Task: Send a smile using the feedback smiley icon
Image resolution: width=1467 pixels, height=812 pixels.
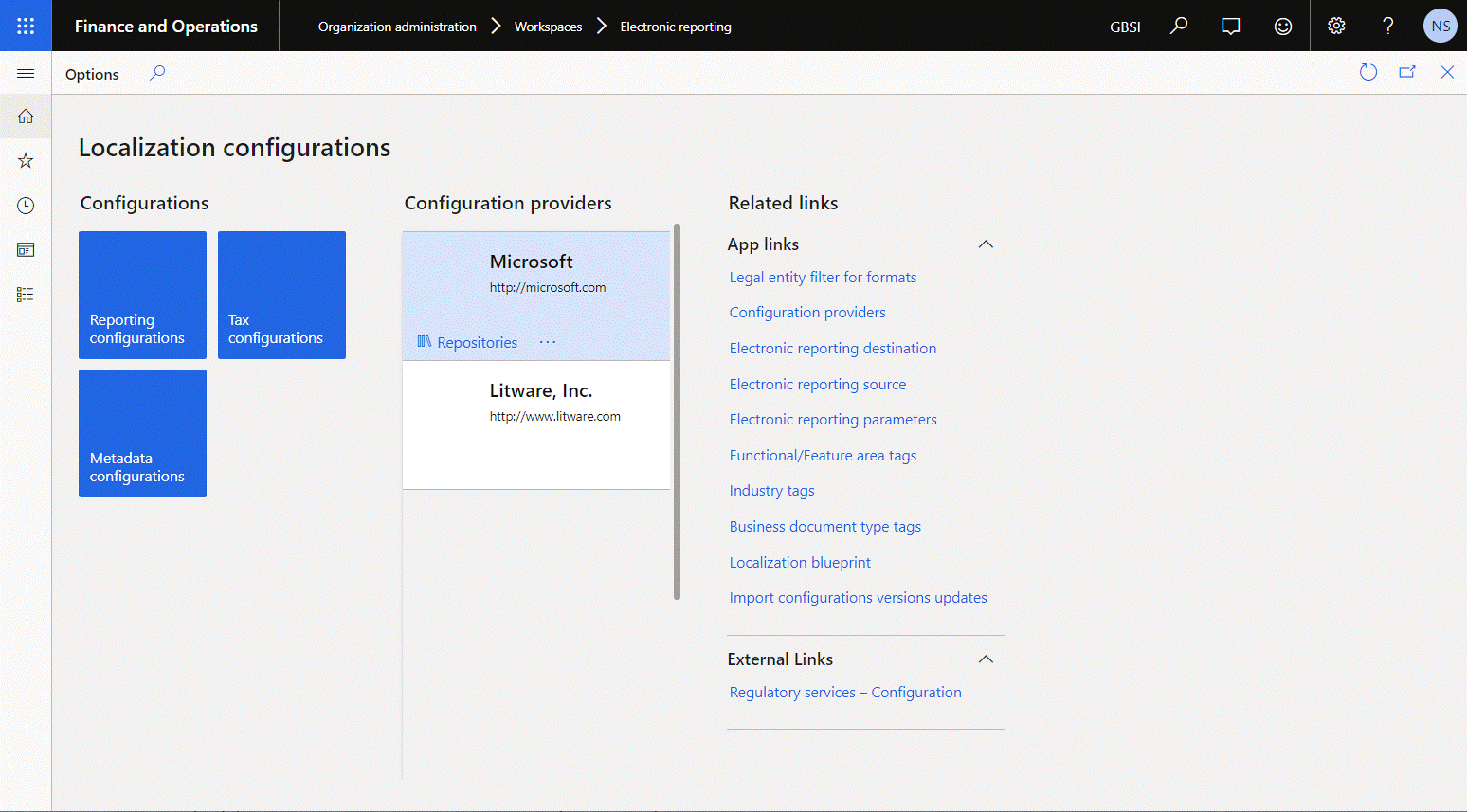Action: tap(1282, 26)
